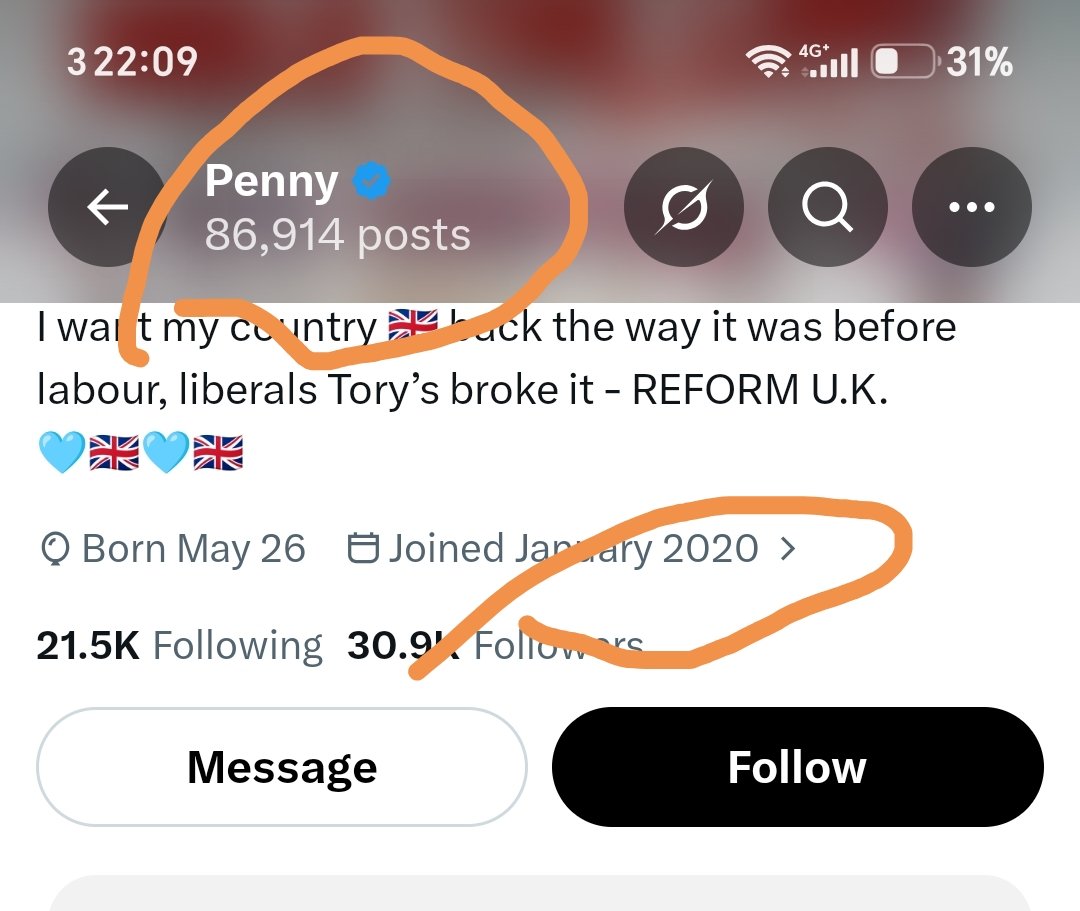This screenshot has width=1080, height=911.
Task: Open the Joined January 2020 details
Action: pos(572,548)
